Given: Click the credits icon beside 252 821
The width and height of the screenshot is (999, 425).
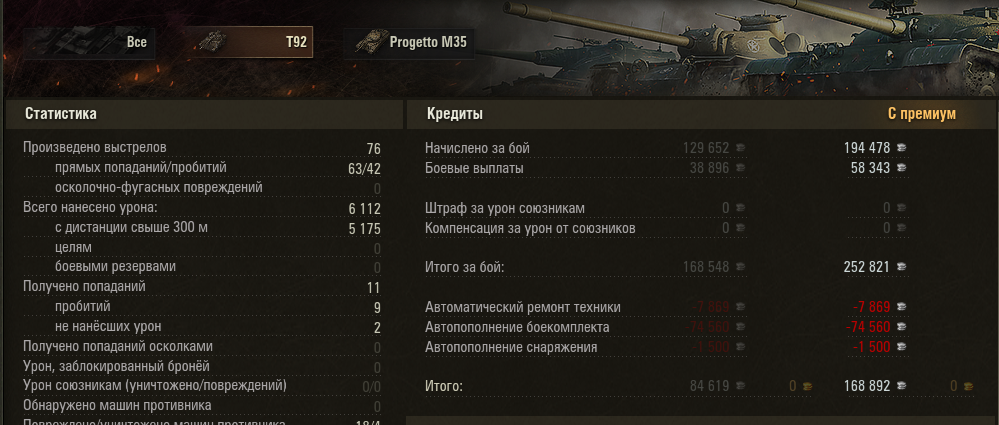Looking at the screenshot, I should (902, 267).
